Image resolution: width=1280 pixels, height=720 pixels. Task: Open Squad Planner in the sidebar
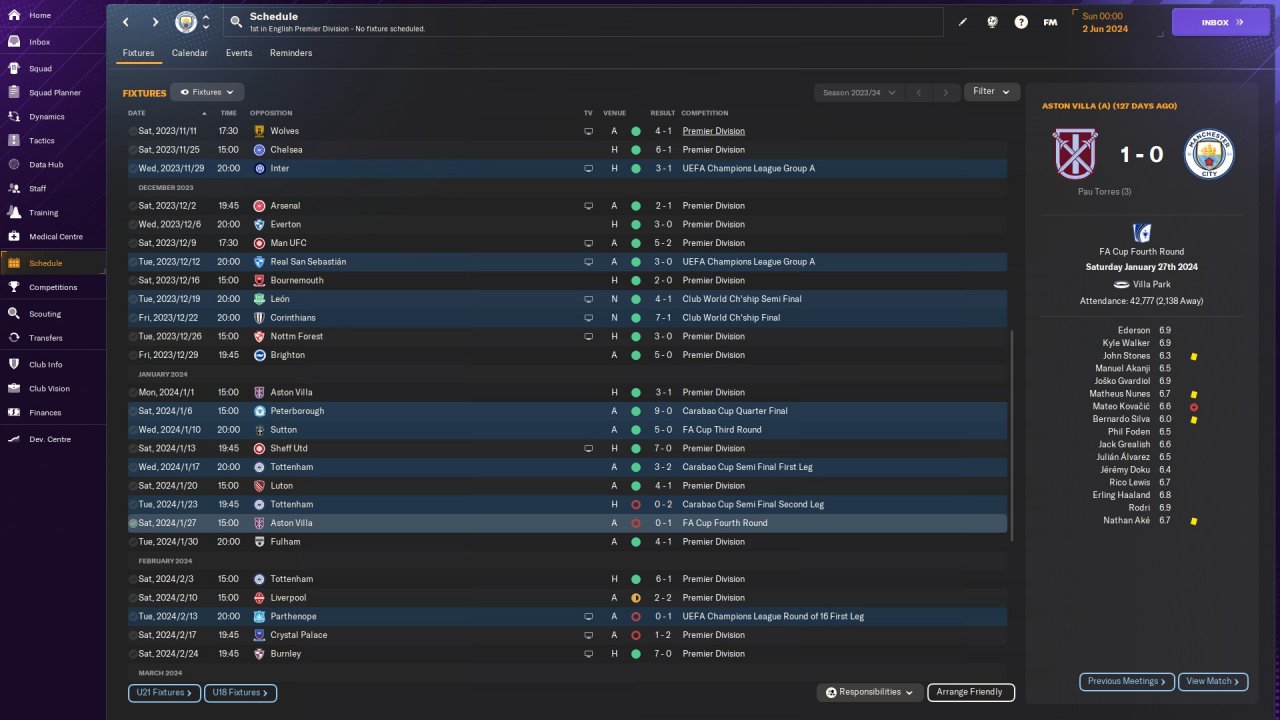click(x=53, y=93)
